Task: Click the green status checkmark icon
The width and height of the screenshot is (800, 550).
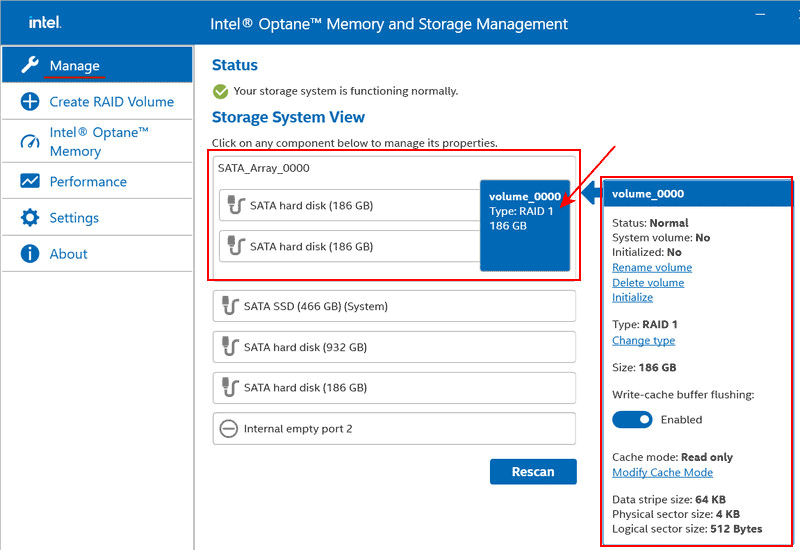Action: [x=221, y=91]
